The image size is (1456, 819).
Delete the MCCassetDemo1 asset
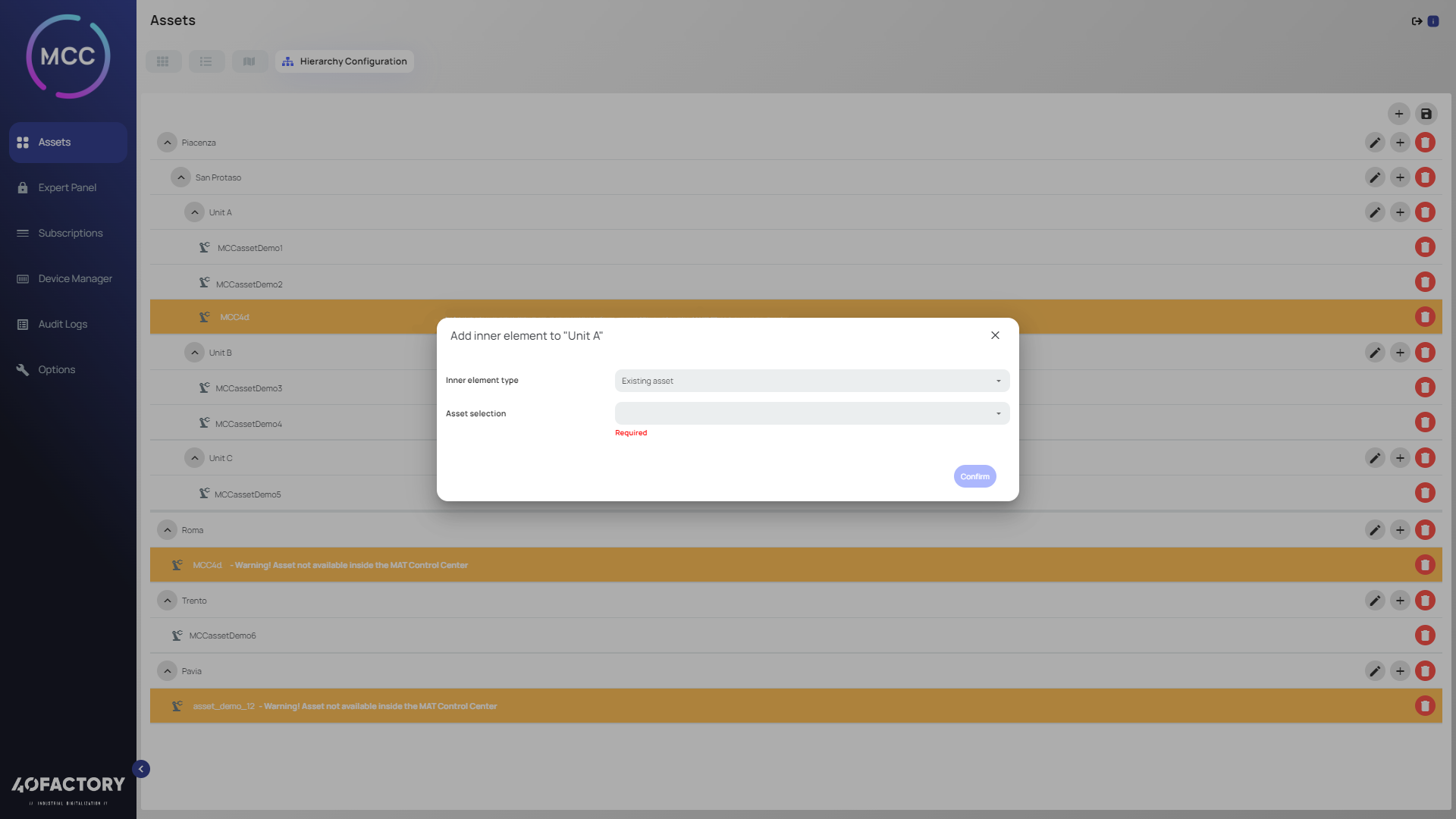pos(1425,247)
